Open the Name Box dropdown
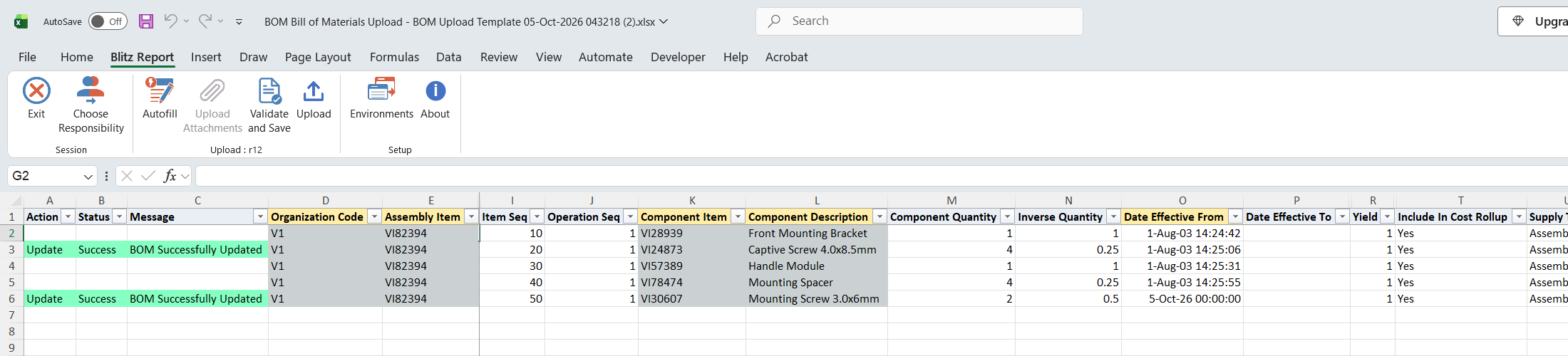Image resolution: width=1568 pixels, height=356 pixels. point(88,176)
